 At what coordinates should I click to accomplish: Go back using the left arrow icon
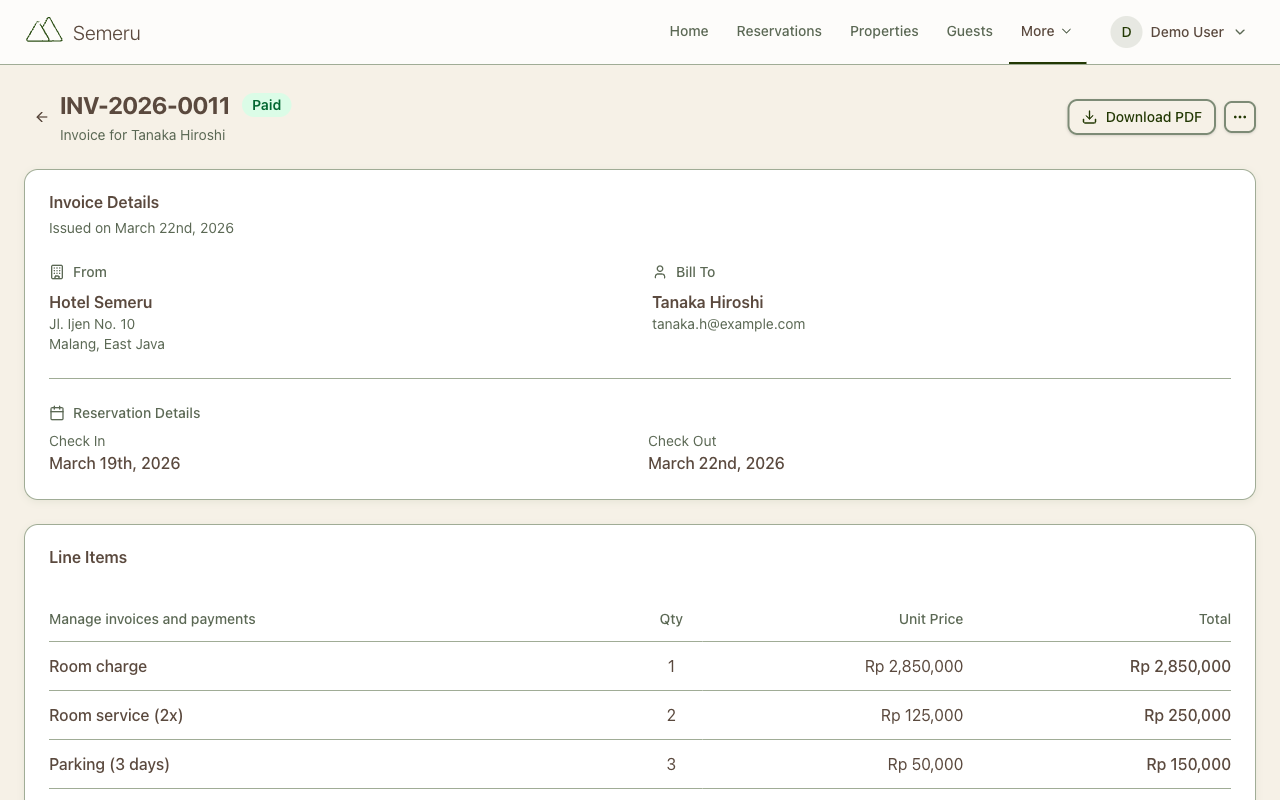pyautogui.click(x=42, y=117)
